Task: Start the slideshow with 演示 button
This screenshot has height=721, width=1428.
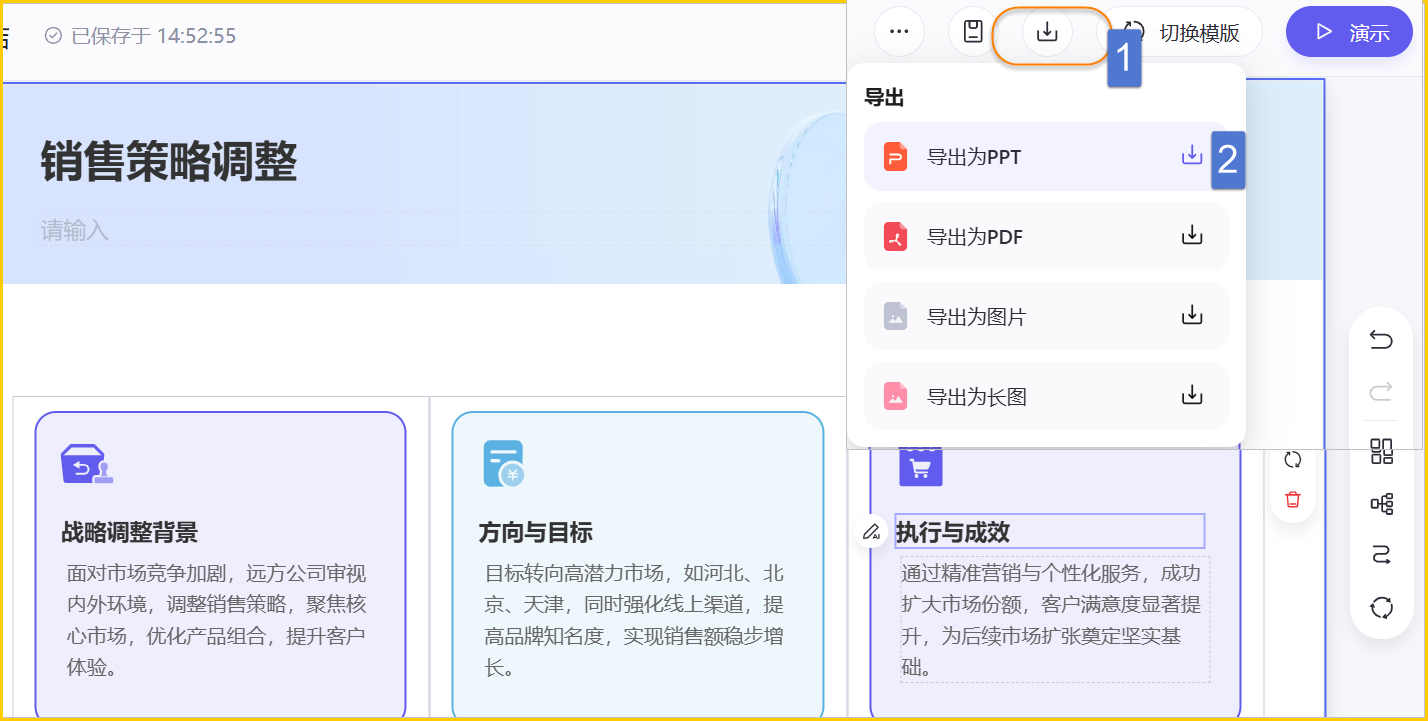Action: [1349, 32]
